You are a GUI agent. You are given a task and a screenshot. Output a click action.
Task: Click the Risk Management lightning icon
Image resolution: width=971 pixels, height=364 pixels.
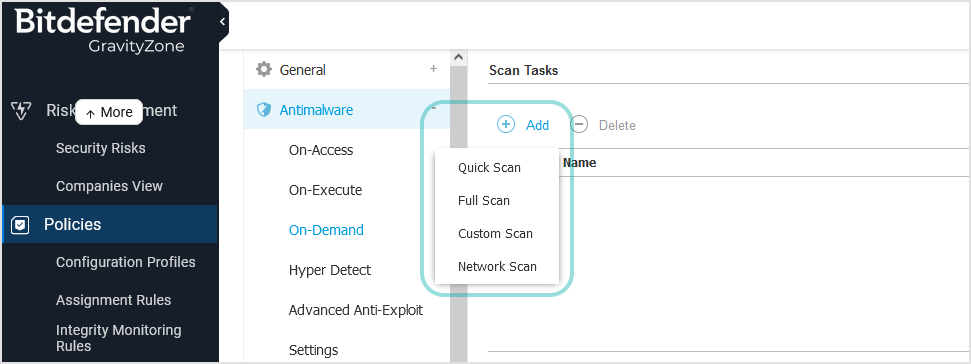tap(22, 111)
